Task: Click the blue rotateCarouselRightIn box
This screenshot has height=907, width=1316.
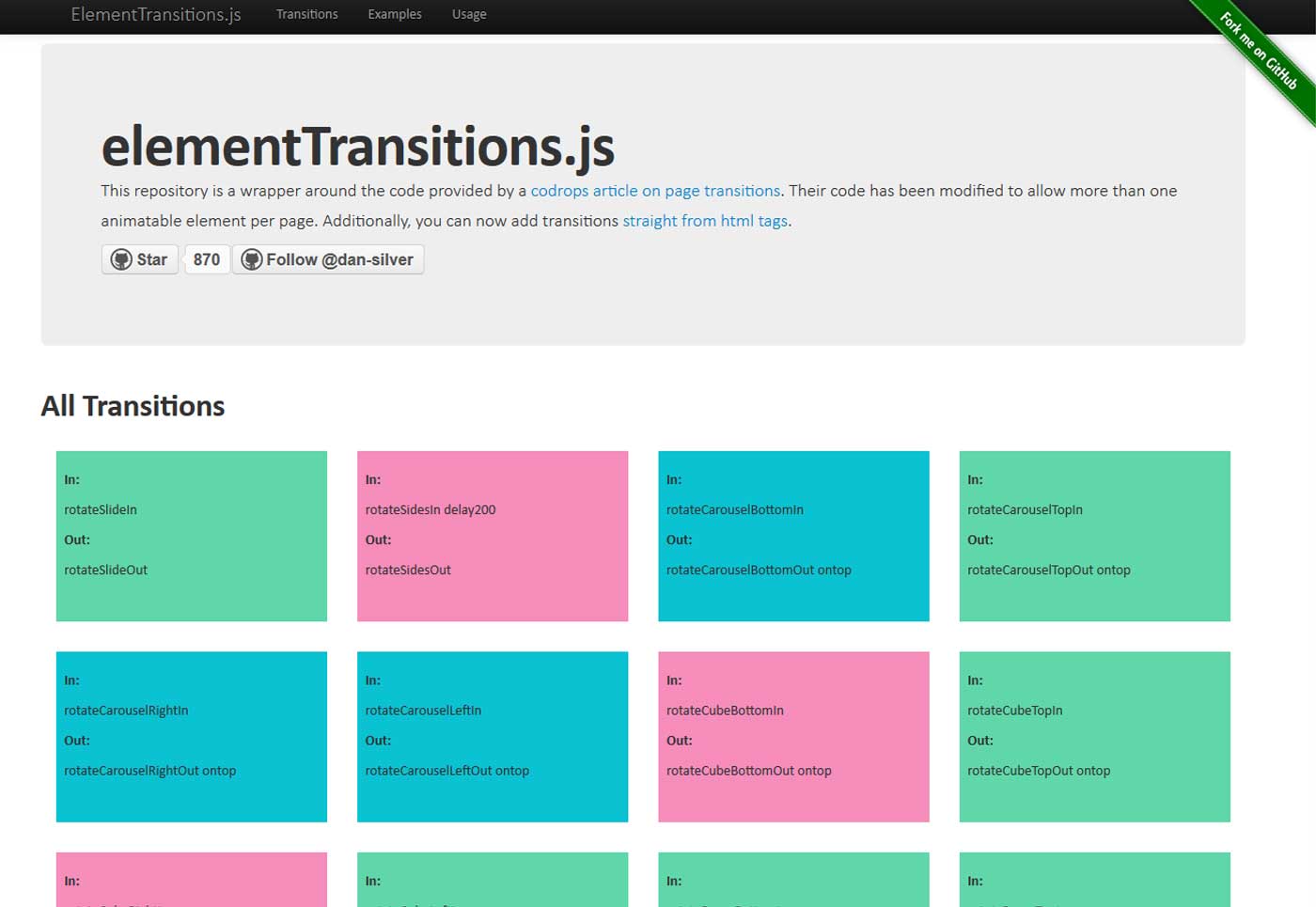Action: [x=192, y=737]
